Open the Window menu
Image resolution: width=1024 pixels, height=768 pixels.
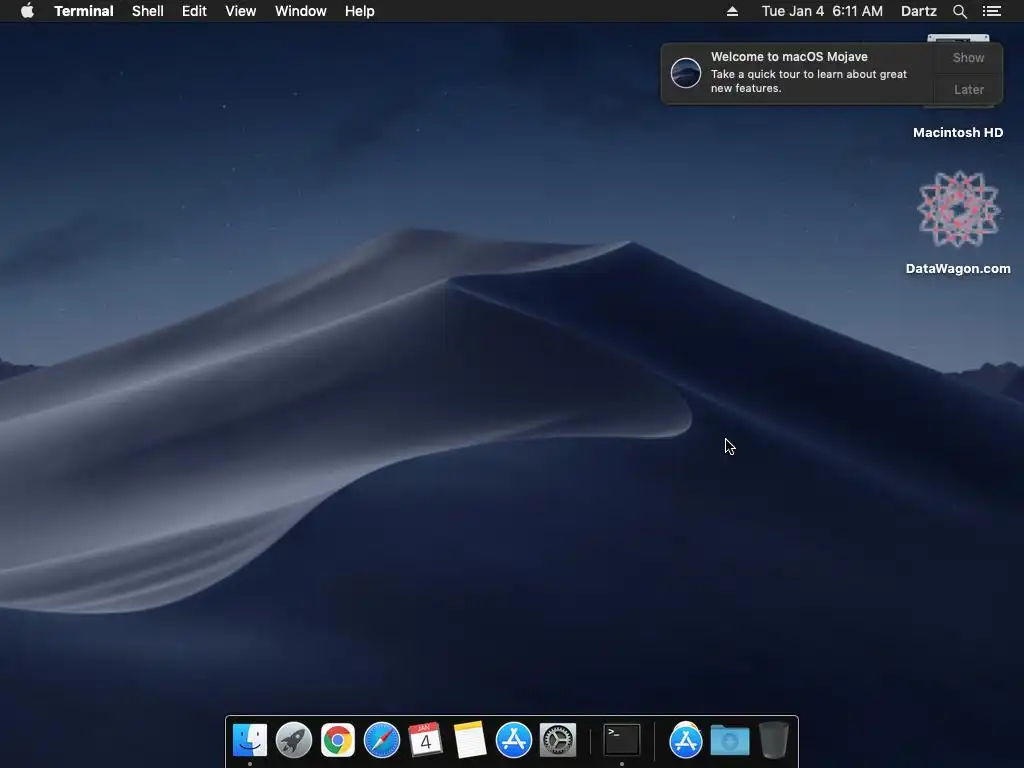coord(300,11)
